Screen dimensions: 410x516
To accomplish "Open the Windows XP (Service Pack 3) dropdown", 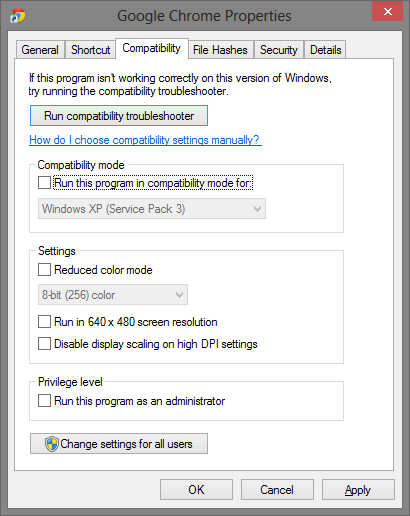I will pyautogui.click(x=152, y=209).
